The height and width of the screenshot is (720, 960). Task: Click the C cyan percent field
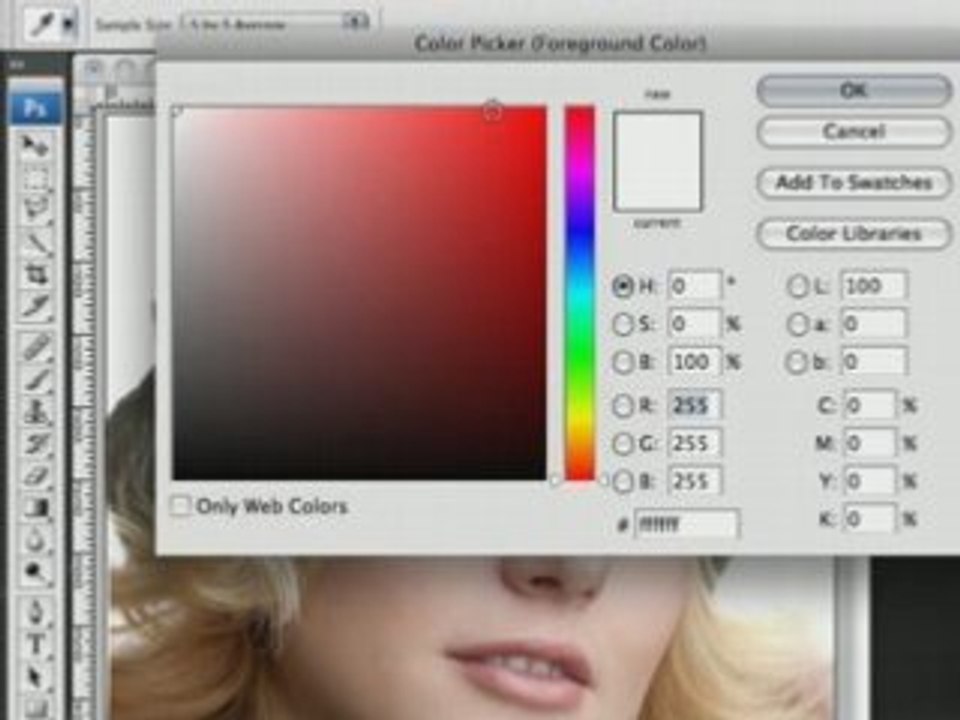[x=869, y=405]
